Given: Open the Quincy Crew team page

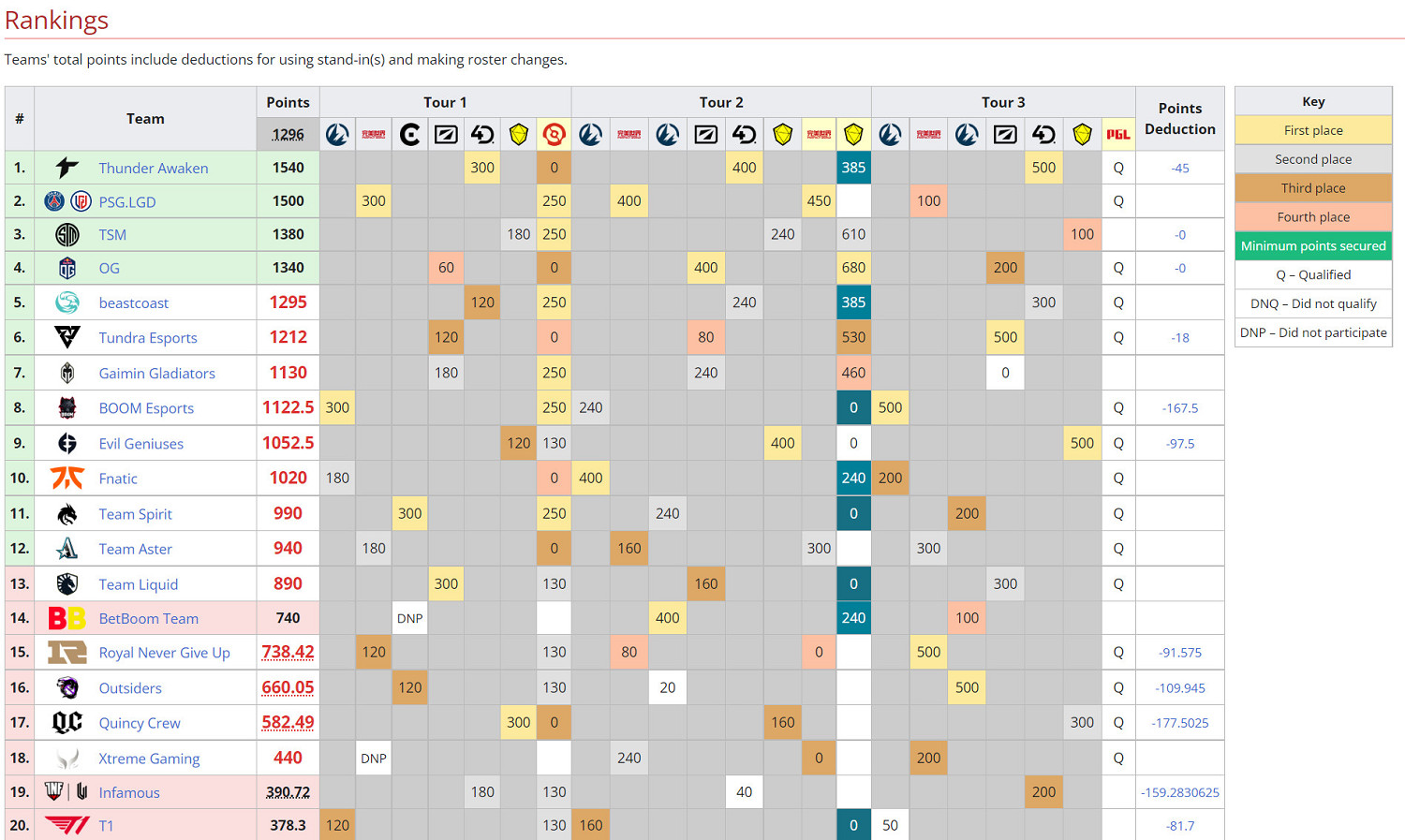Looking at the screenshot, I should click(139, 723).
